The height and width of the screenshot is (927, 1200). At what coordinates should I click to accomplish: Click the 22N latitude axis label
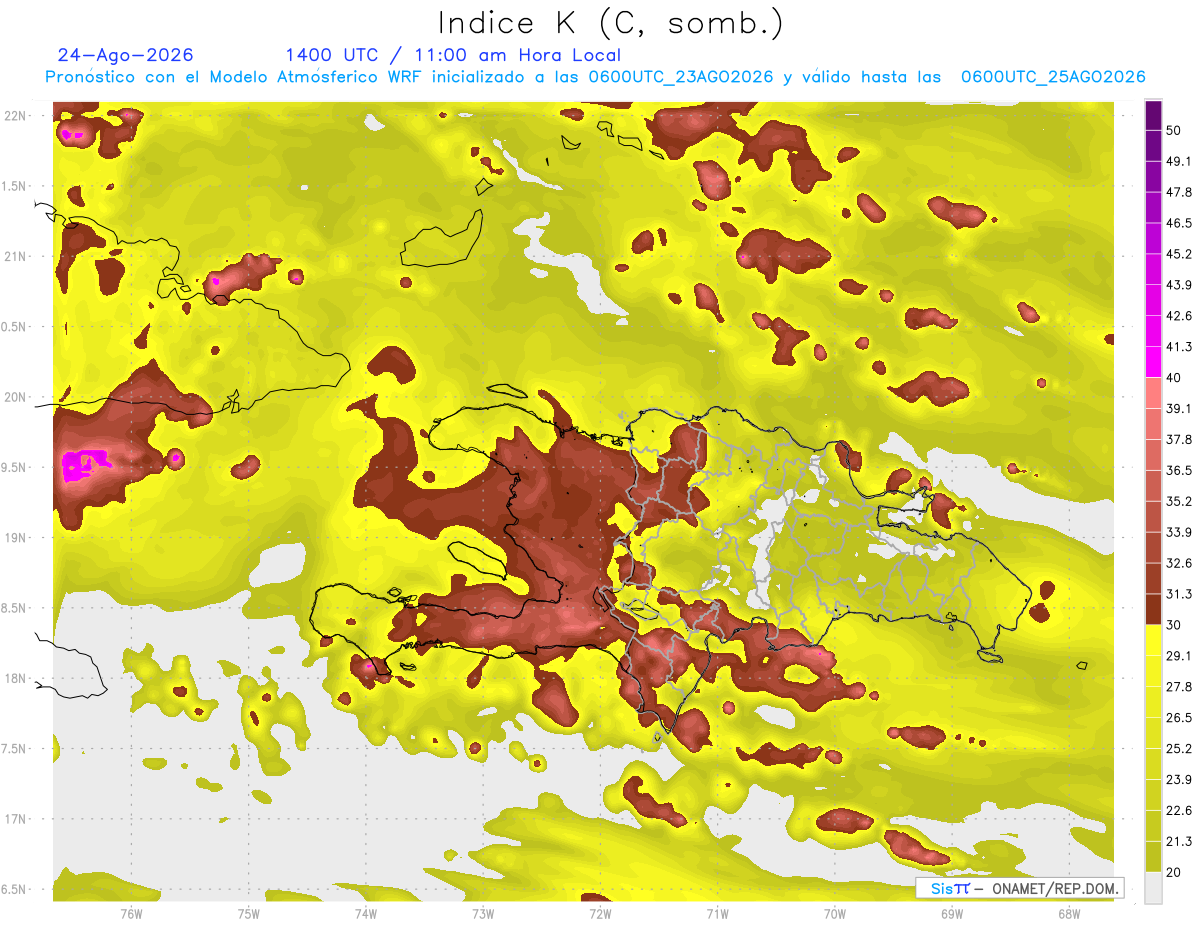click(15, 116)
